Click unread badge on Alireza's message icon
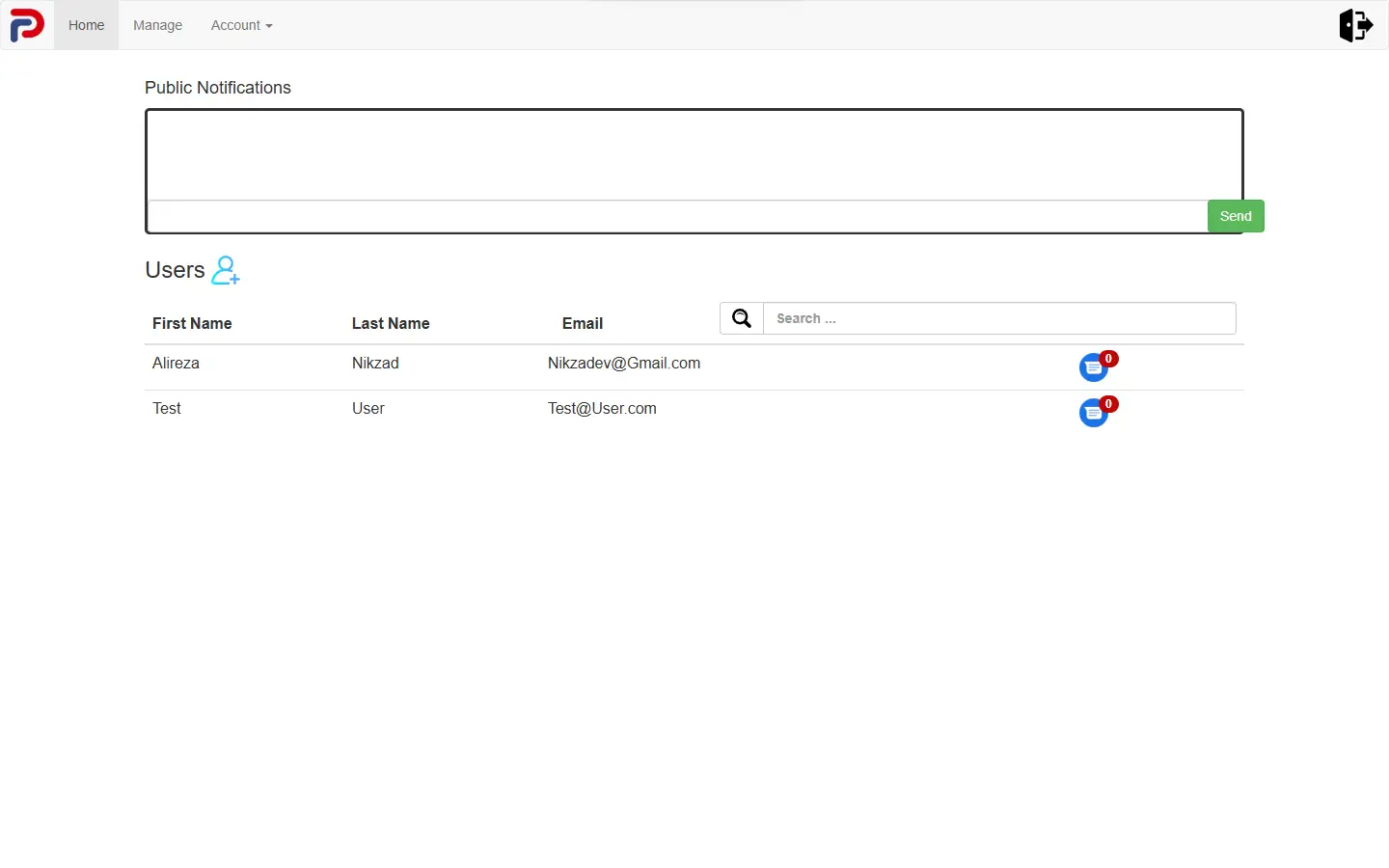The height and width of the screenshot is (868, 1389). [1109, 359]
